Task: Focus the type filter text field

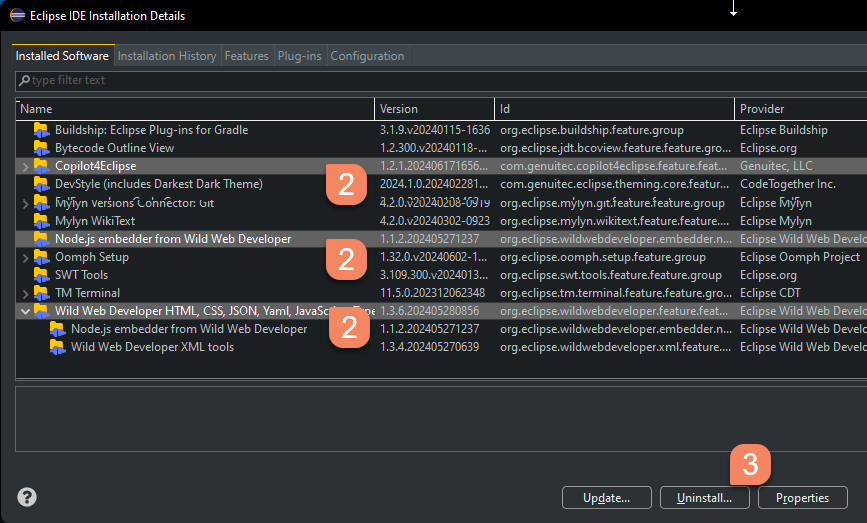Action: point(441,81)
